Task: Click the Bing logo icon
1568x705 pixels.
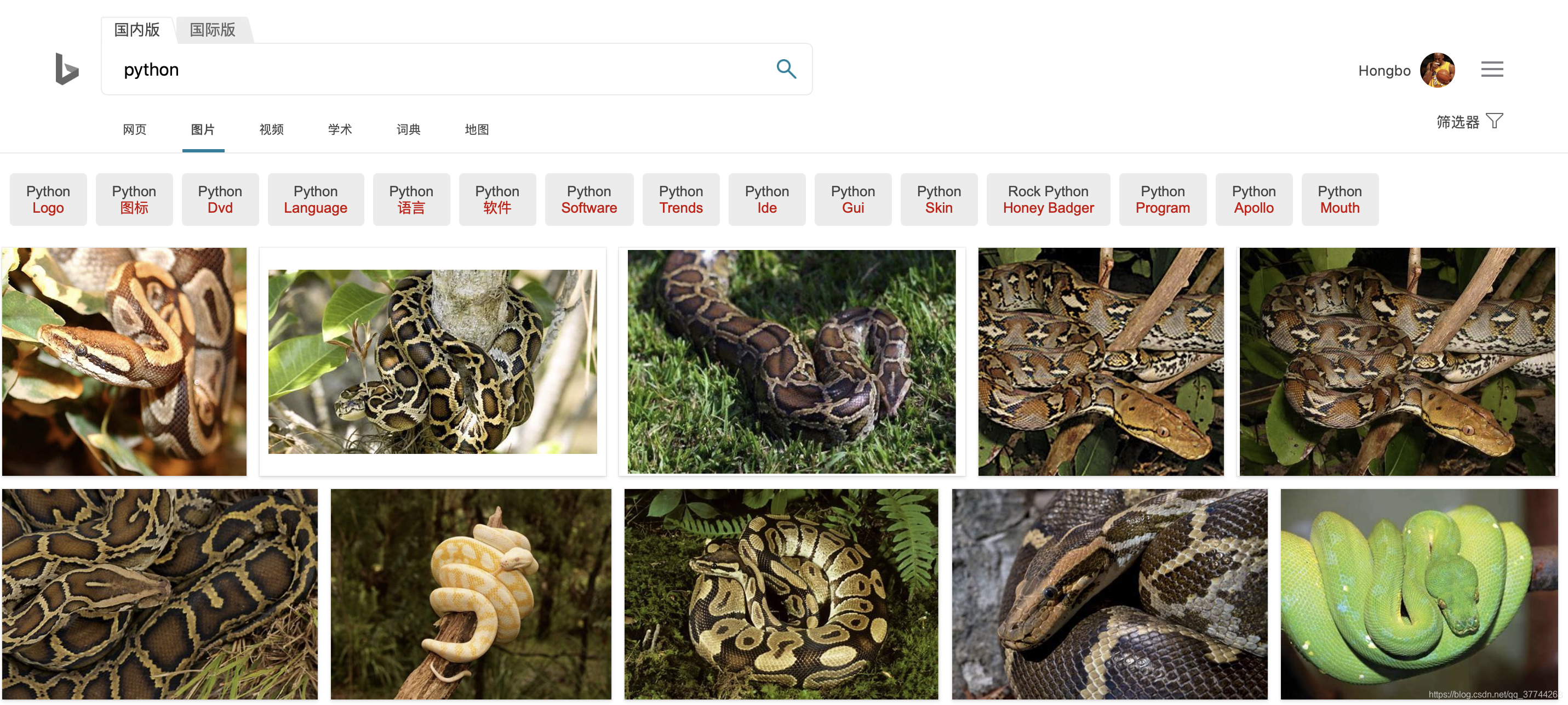Action: point(66,69)
